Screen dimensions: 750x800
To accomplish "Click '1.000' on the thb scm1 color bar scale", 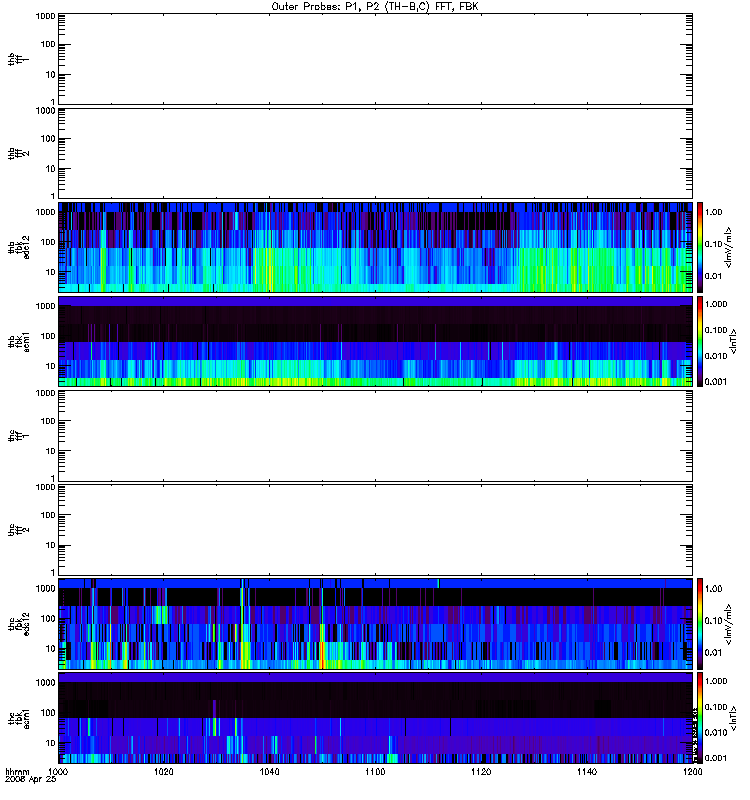I will [x=716, y=304].
